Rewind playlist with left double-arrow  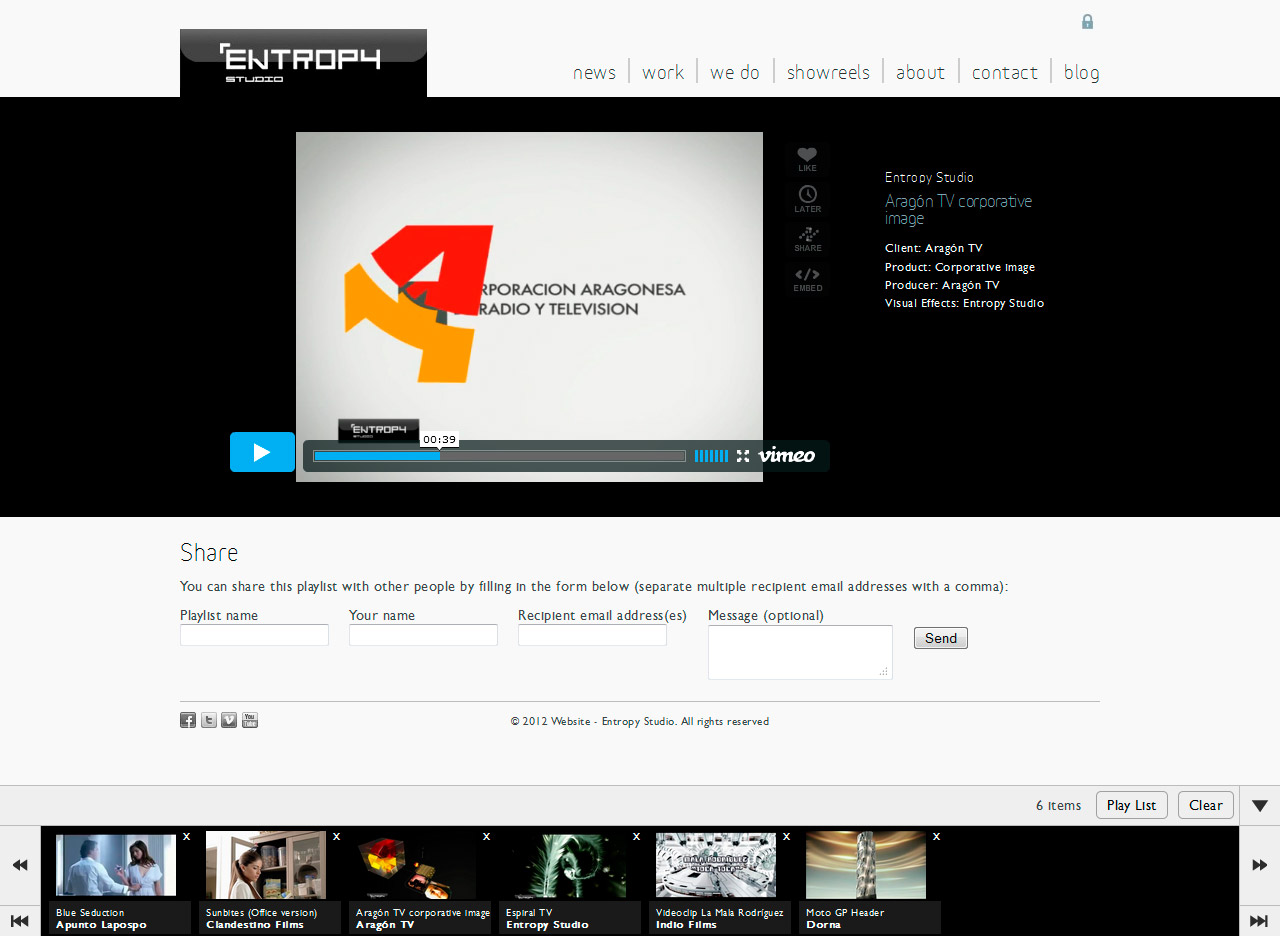coord(20,865)
